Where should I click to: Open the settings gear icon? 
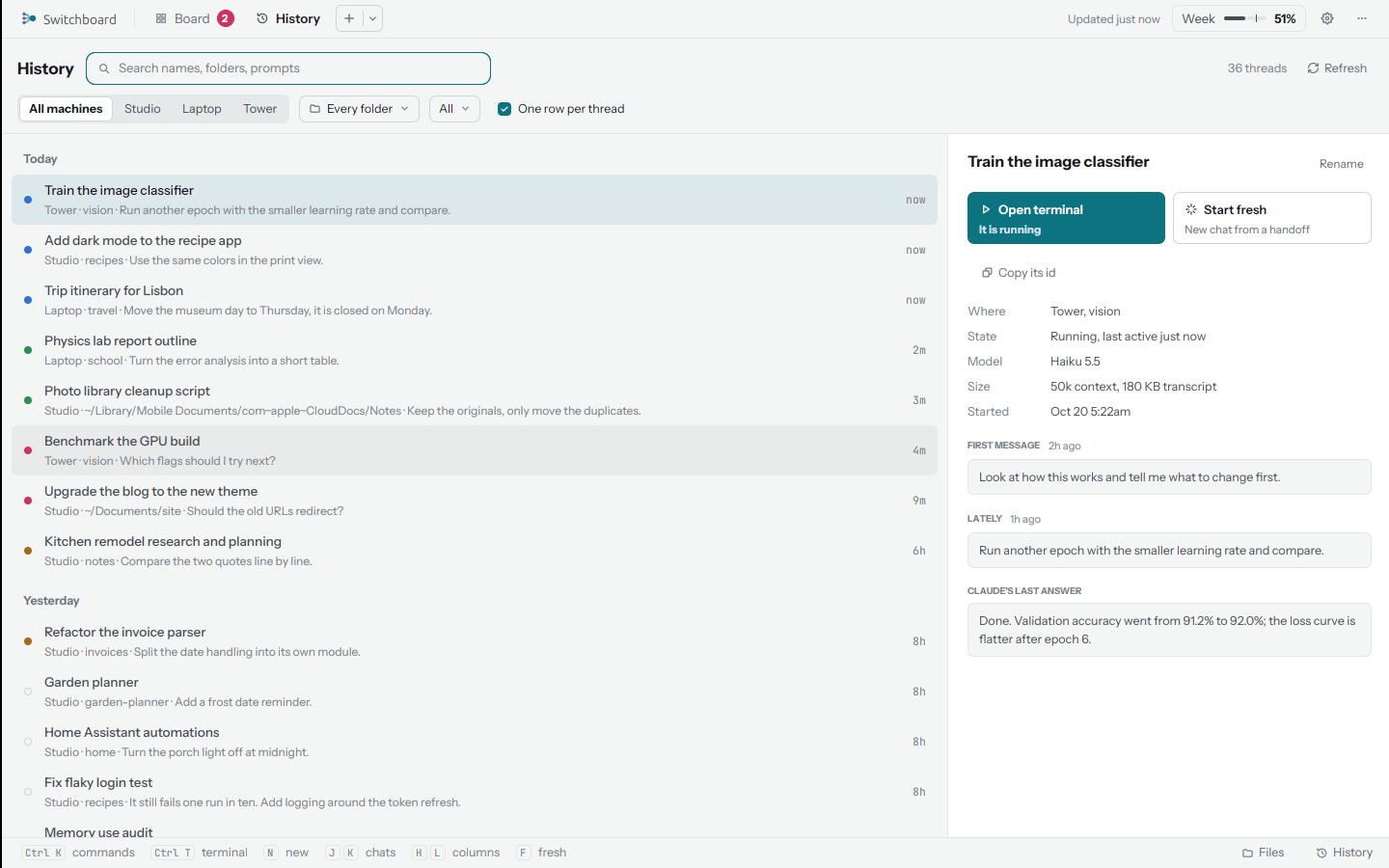[x=1327, y=18]
